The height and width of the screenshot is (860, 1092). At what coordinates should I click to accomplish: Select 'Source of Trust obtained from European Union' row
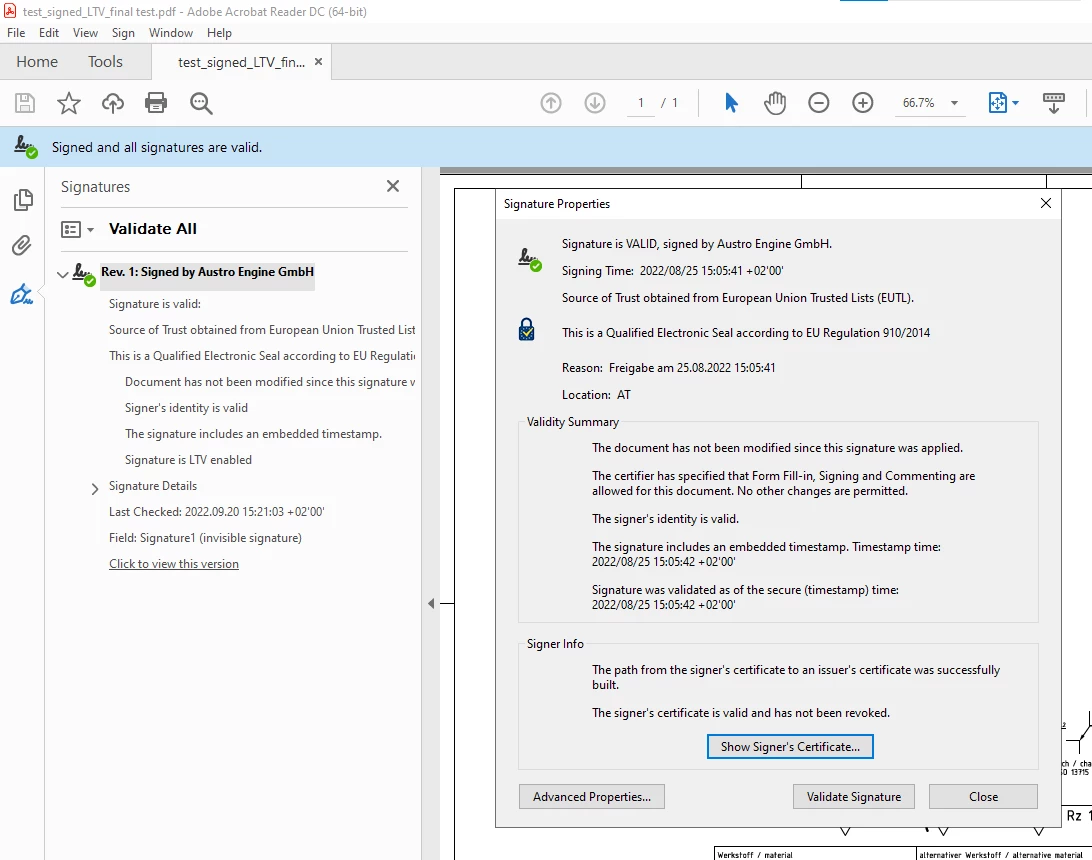point(262,329)
